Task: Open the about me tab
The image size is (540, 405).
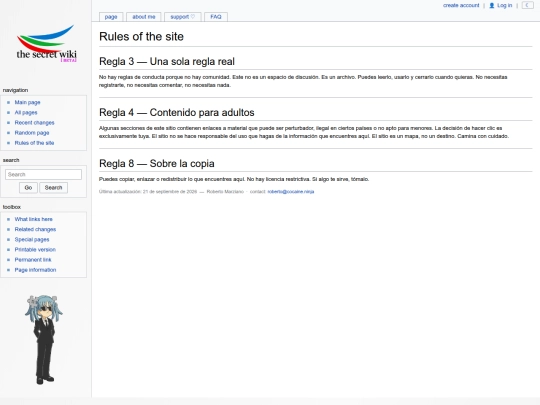Action: [144, 17]
